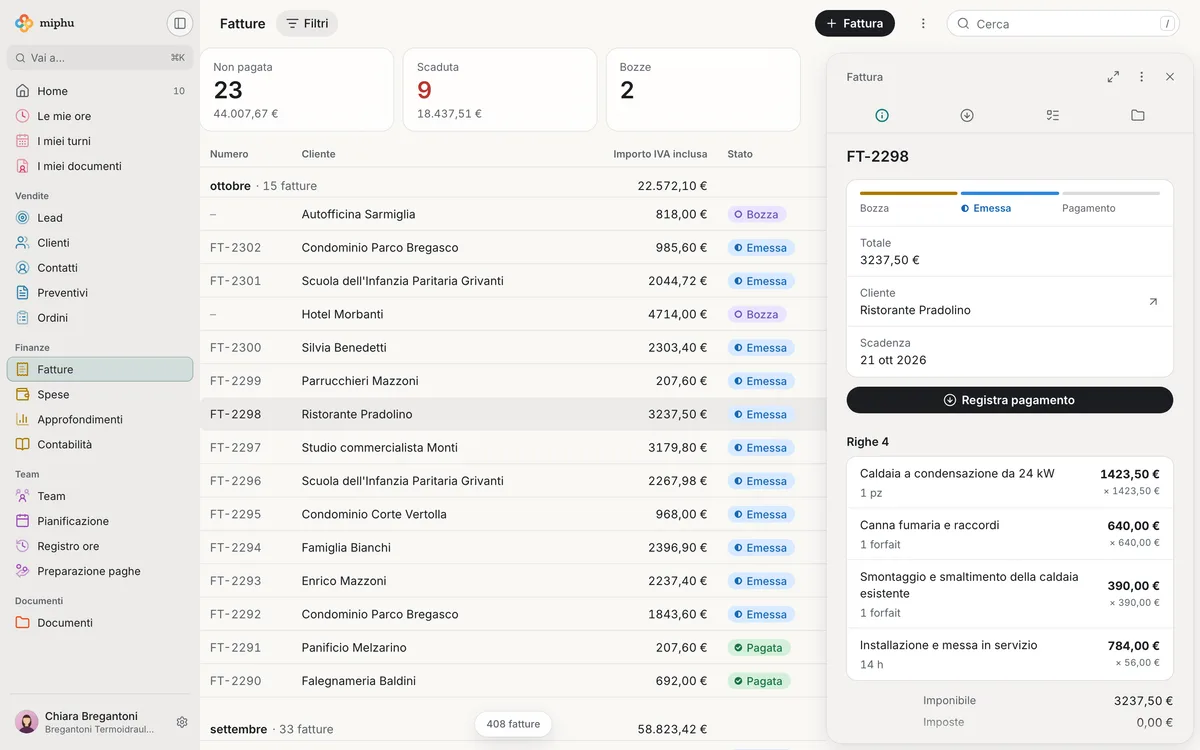
Task: Close the Fattura detail panel
Action: pos(1170,77)
